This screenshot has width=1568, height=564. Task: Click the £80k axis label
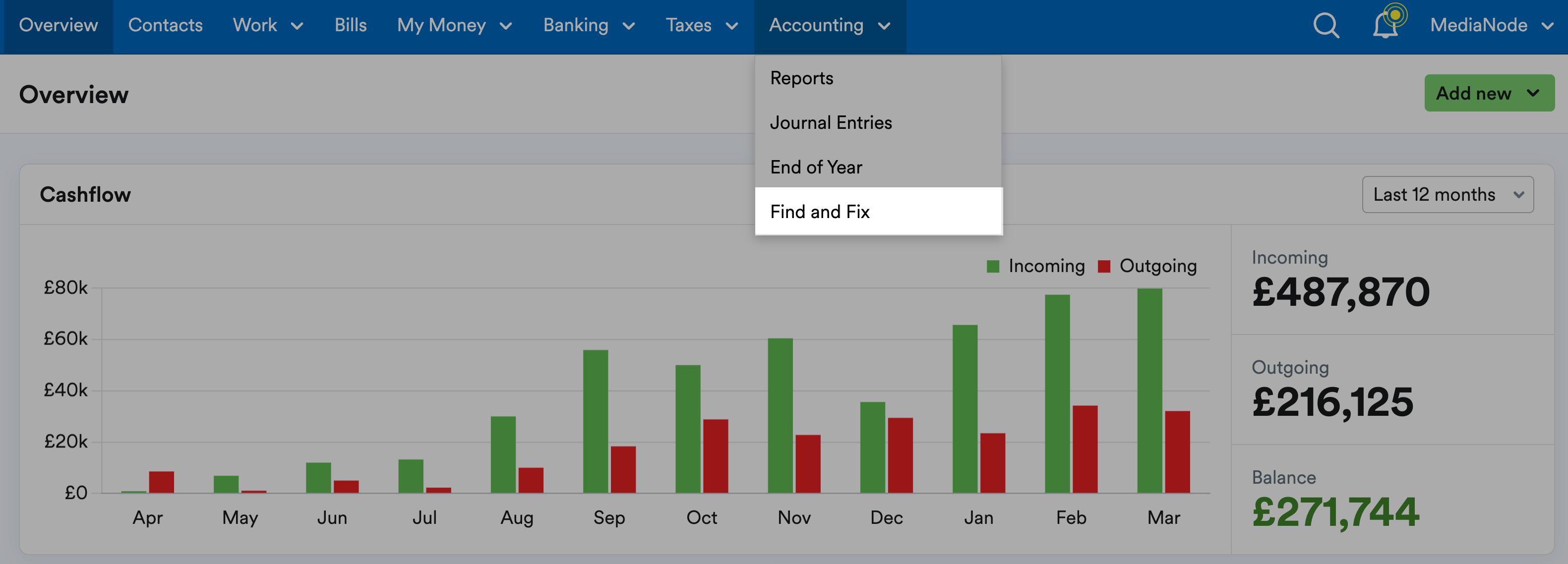(x=65, y=287)
